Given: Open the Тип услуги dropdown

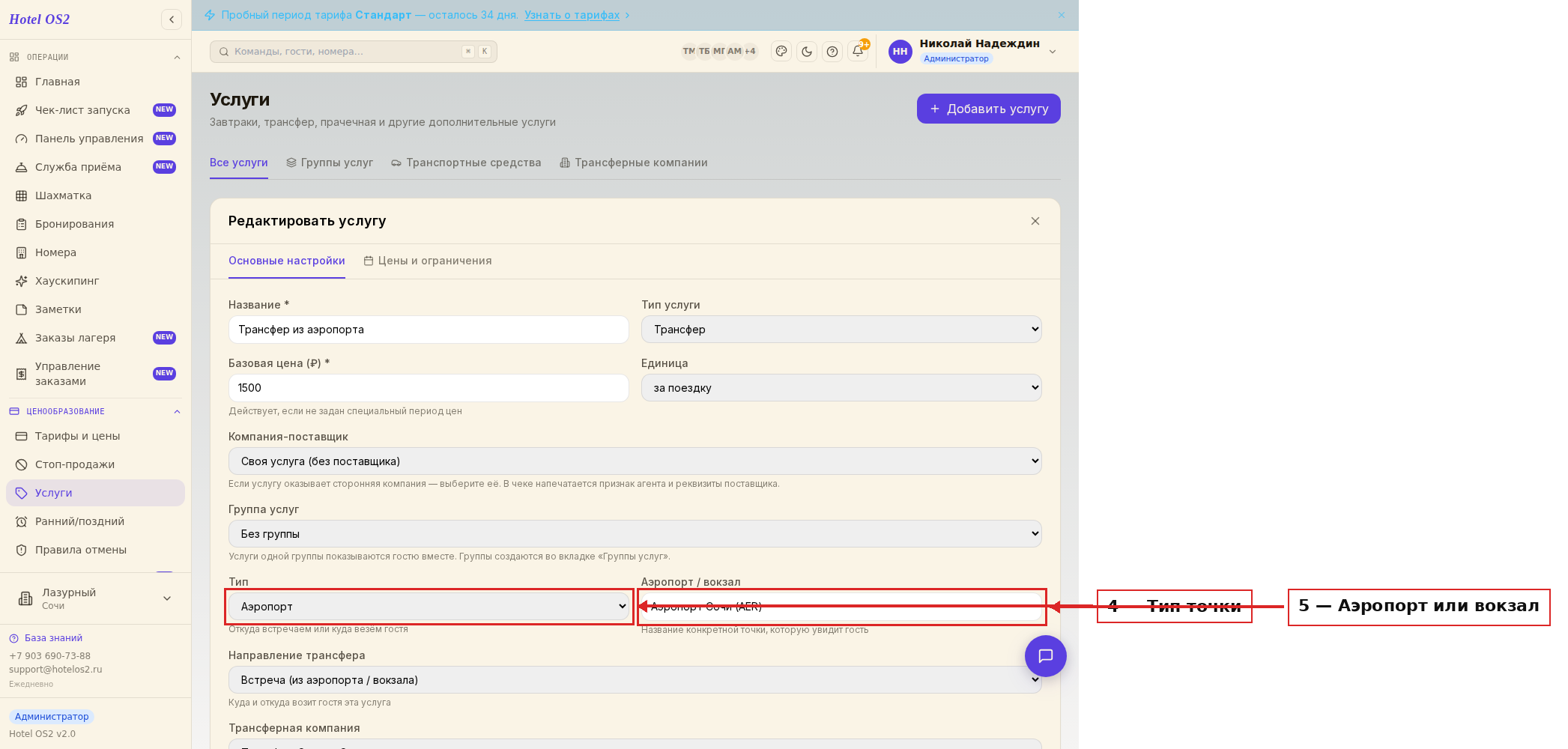Looking at the screenshot, I should [x=841, y=330].
